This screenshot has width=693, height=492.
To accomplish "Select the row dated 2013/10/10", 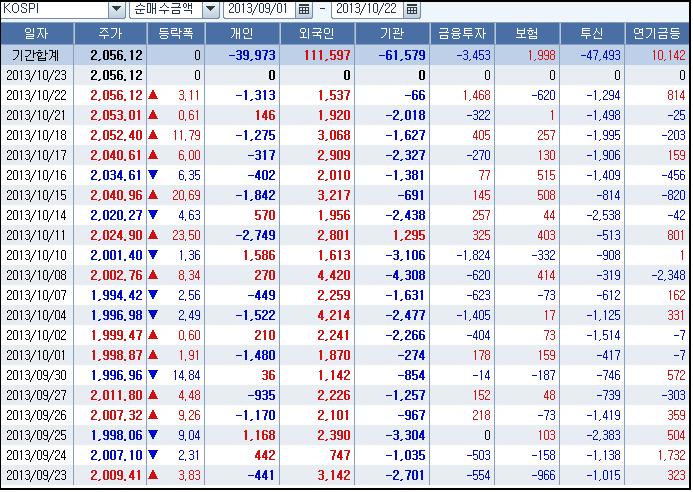I will (345, 256).
